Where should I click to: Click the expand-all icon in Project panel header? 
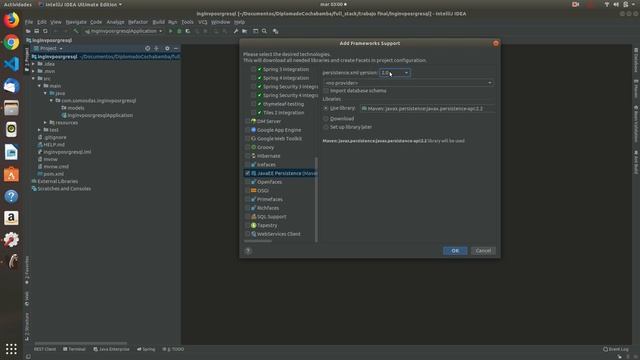point(156,48)
